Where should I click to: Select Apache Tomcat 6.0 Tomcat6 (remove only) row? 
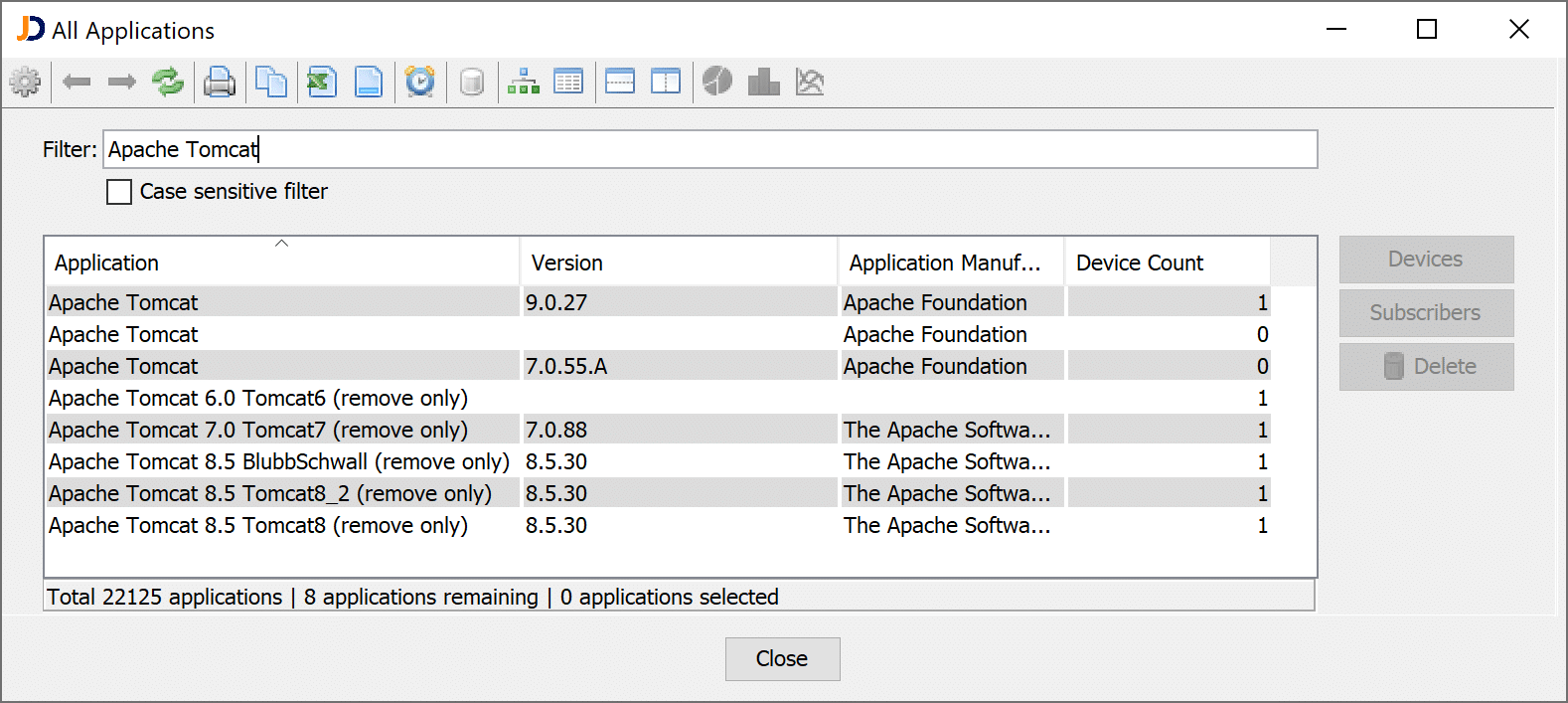tap(658, 398)
